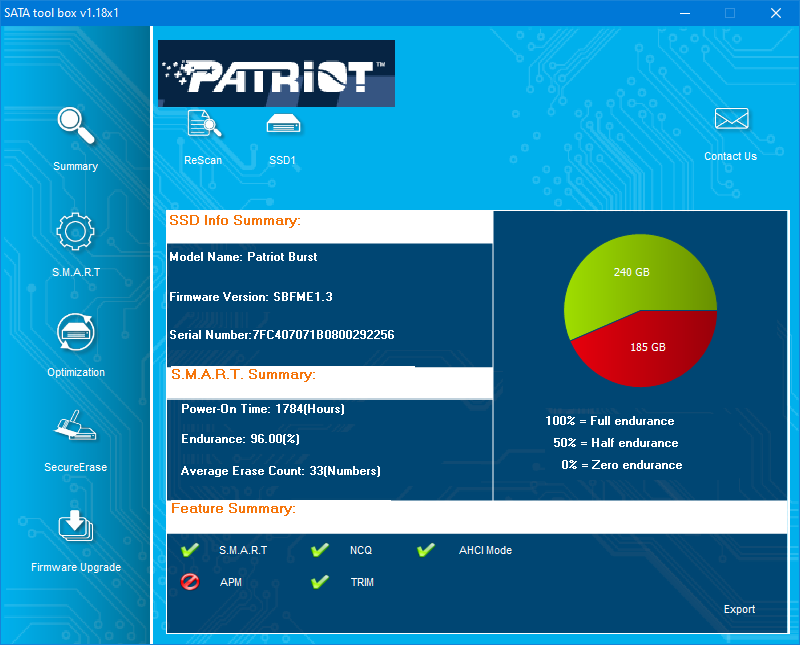Click the Serial Number:7FC407071B0800292256 text
Image resolution: width=800 pixels, height=645 pixels.
coord(282,335)
